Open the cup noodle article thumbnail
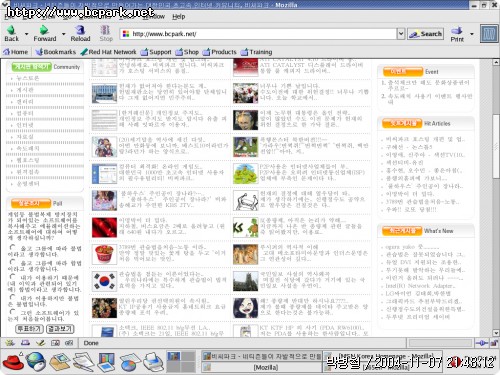Image resolution: width=500 pixels, height=375 pixels. [104, 254]
